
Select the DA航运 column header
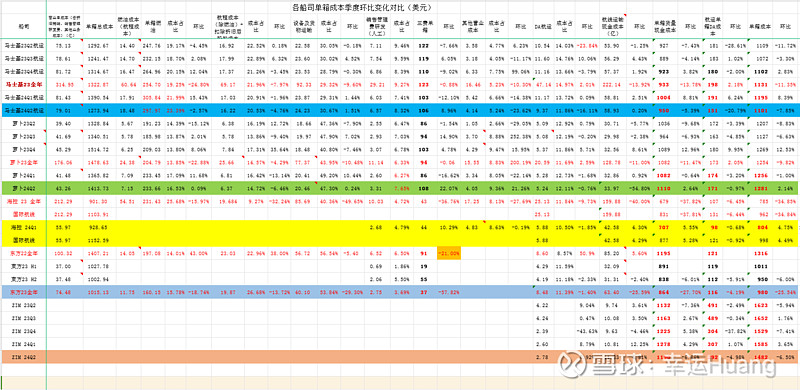pyautogui.click(x=541, y=25)
